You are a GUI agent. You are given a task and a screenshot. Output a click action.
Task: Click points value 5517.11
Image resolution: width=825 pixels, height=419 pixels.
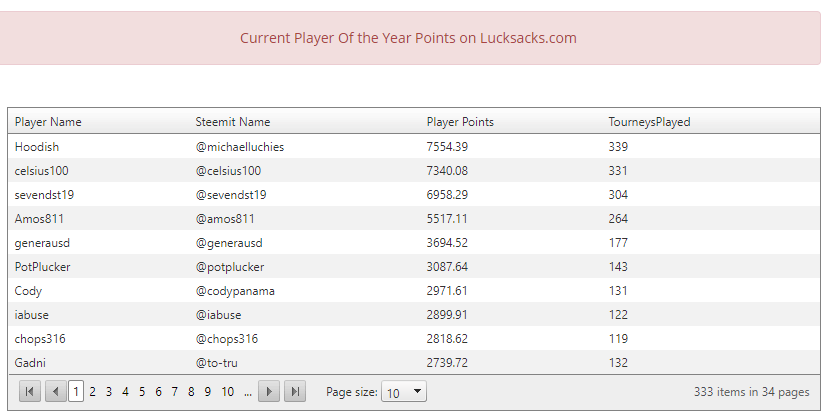[x=447, y=219]
